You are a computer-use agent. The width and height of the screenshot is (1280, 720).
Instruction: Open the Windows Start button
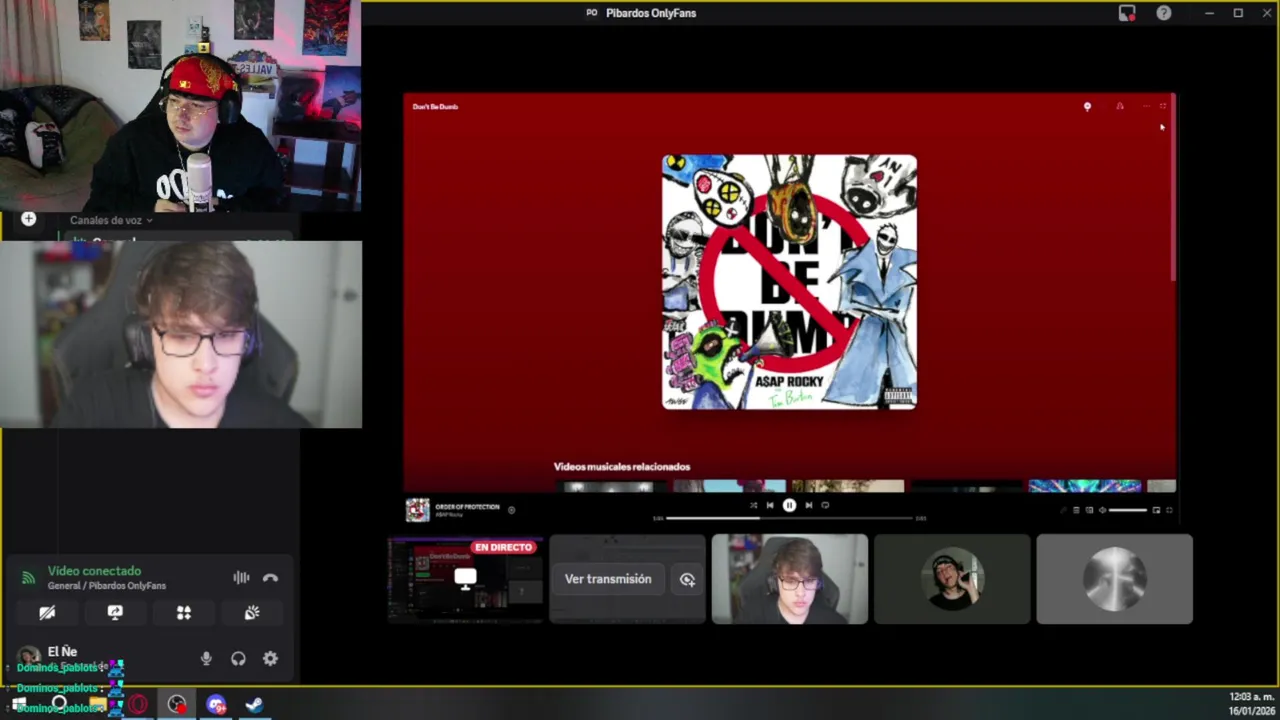pos(19,704)
